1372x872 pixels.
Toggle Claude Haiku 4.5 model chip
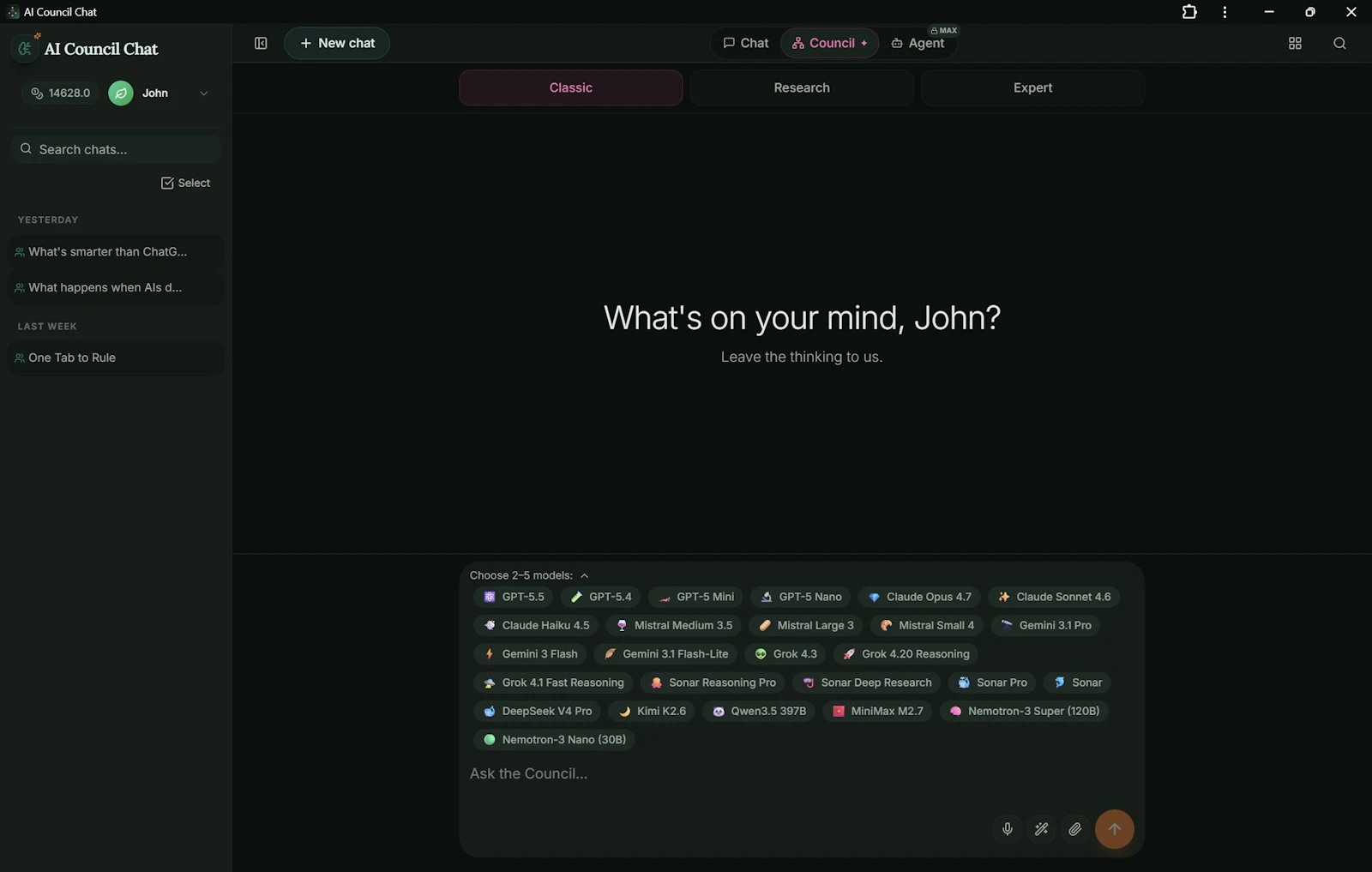point(536,625)
